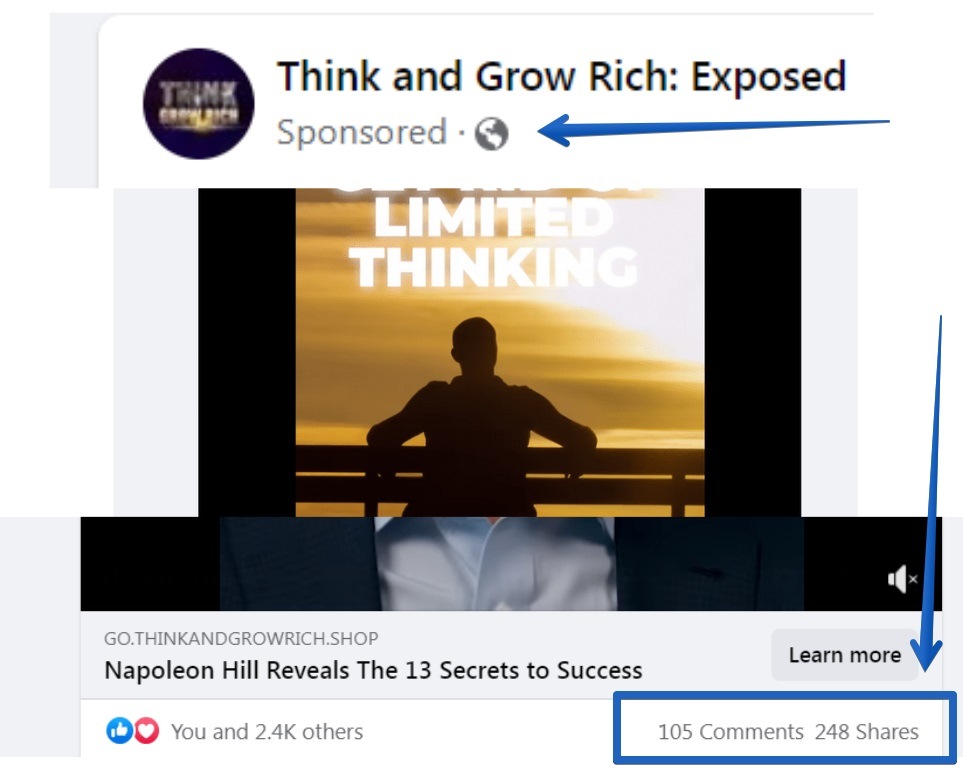Image resolution: width=963 pixels, height=768 pixels.
Task: Click the Learn more button
Action: tap(844, 655)
